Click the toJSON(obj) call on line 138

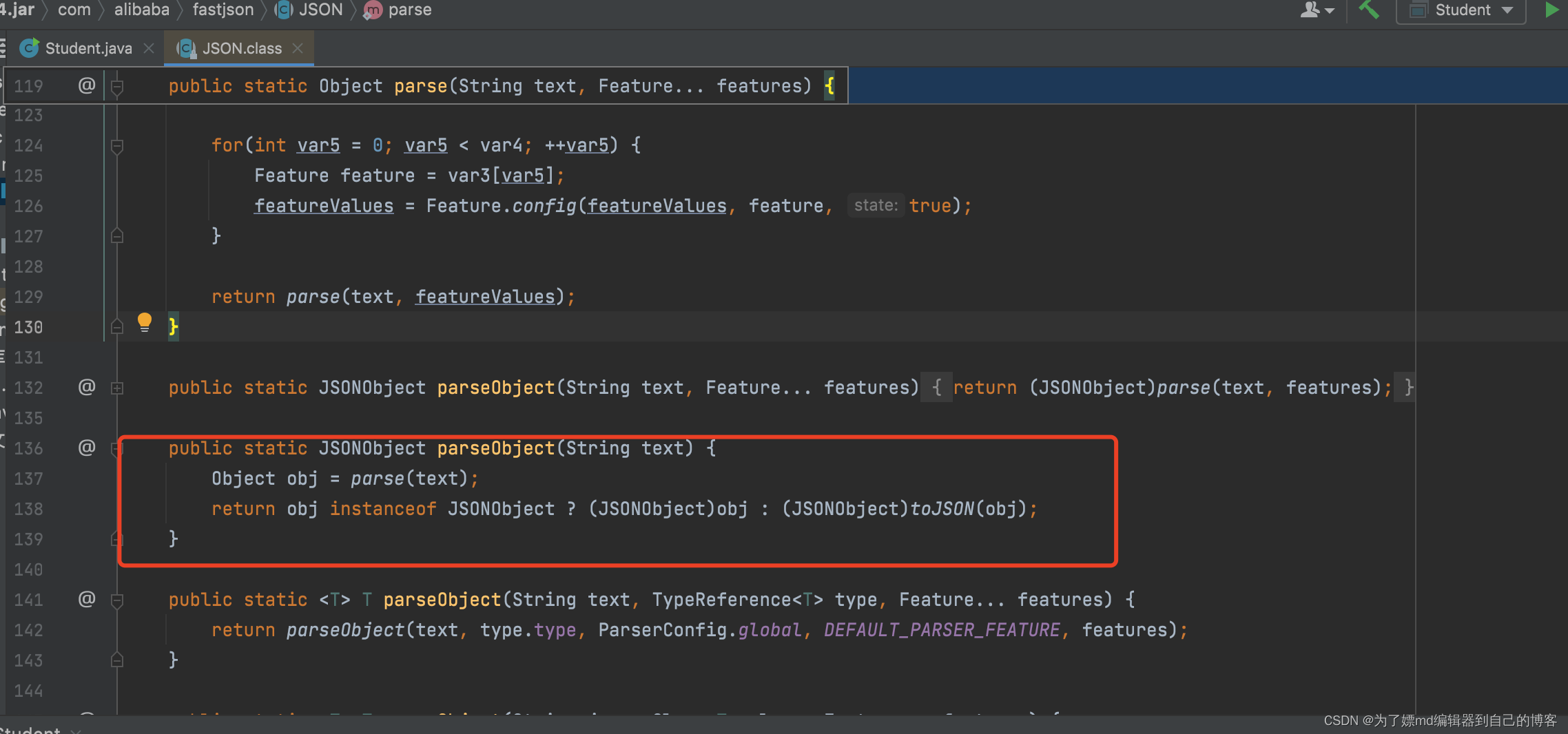(x=969, y=508)
